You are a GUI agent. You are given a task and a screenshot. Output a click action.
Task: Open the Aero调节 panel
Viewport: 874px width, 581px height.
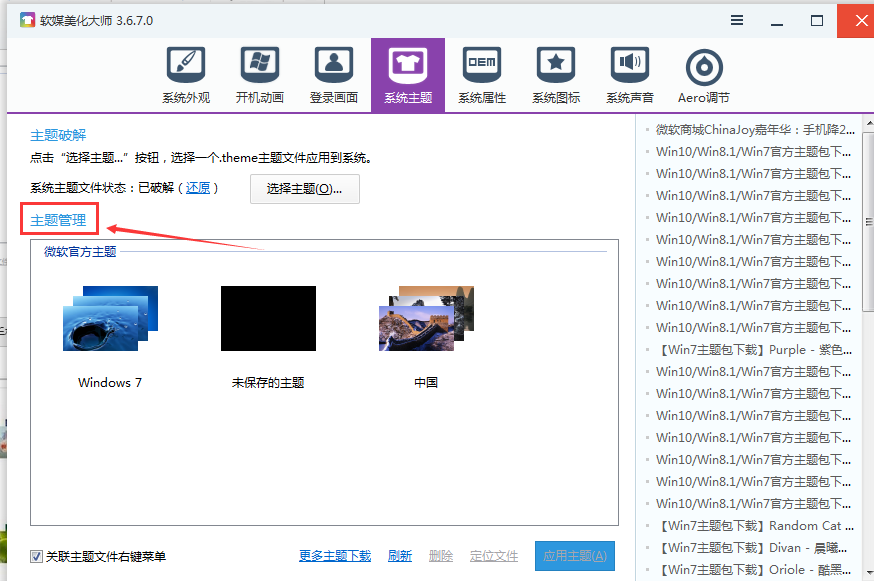703,73
